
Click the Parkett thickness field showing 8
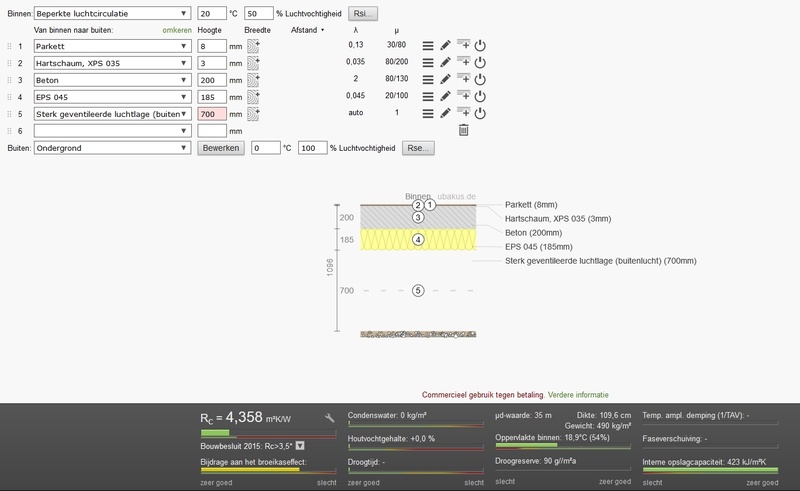coord(212,46)
